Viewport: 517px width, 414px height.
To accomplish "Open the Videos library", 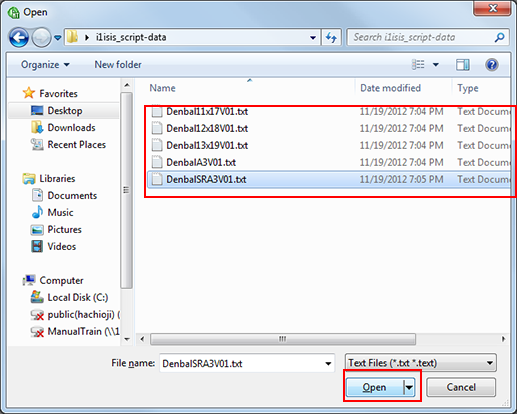I will [62, 247].
